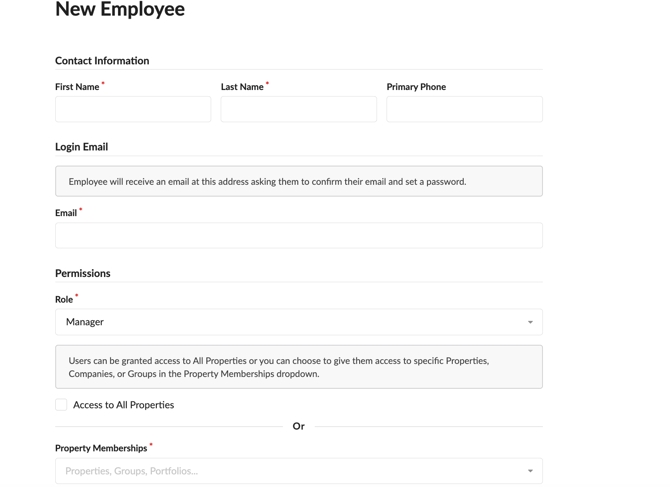Screen dimensions: 670x487
Task: Click the Last Name input field
Action: [299, 109]
